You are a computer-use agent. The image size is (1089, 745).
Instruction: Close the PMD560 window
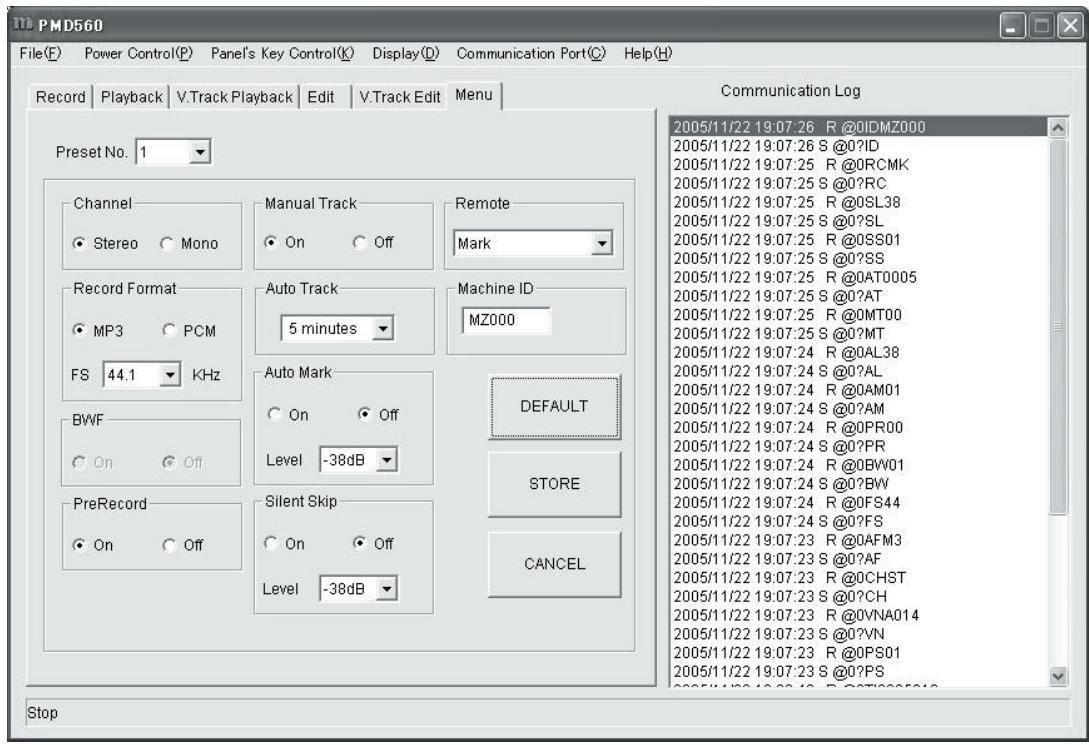1070,26
